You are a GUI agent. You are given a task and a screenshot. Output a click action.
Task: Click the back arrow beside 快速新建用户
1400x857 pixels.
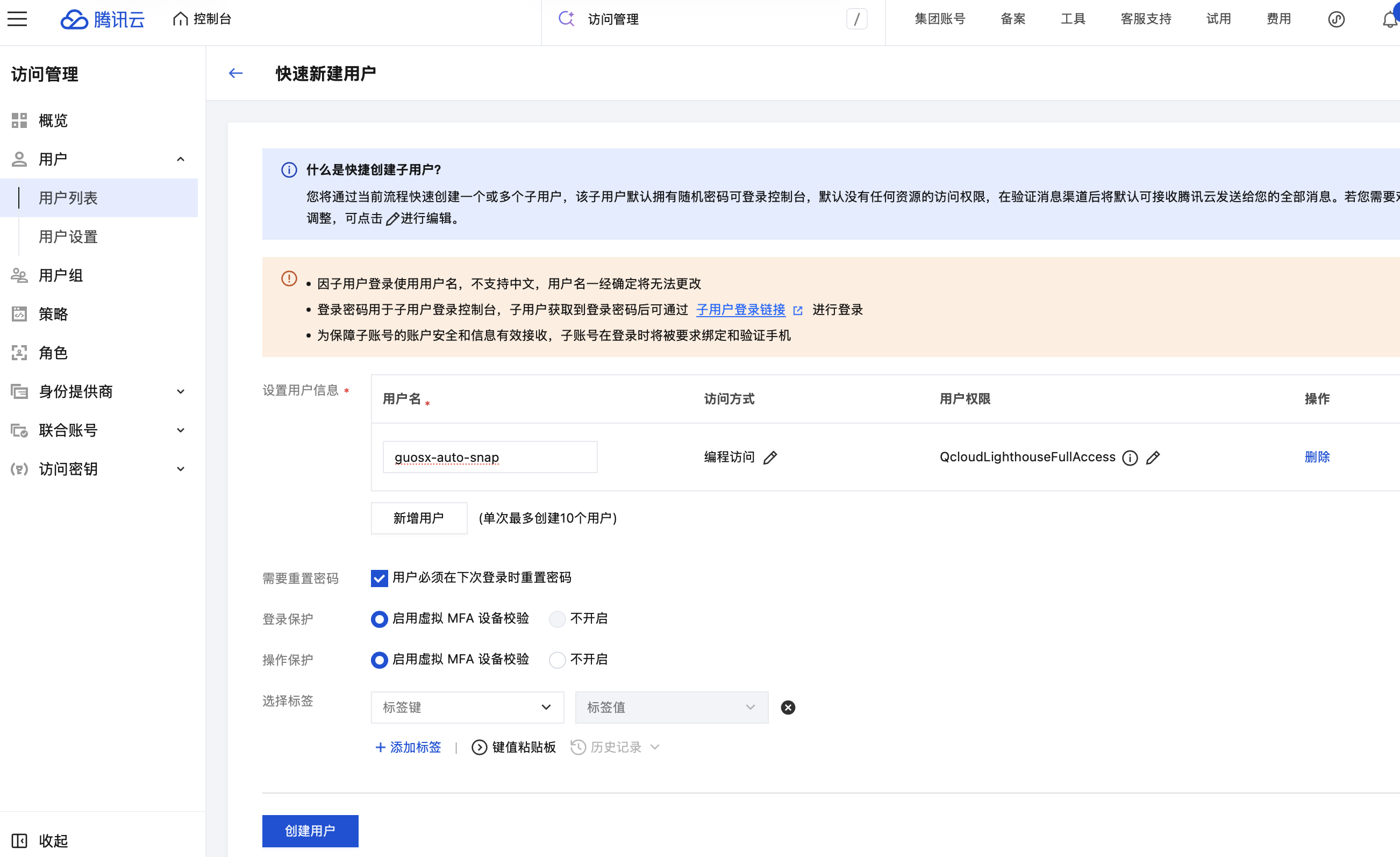click(236, 73)
